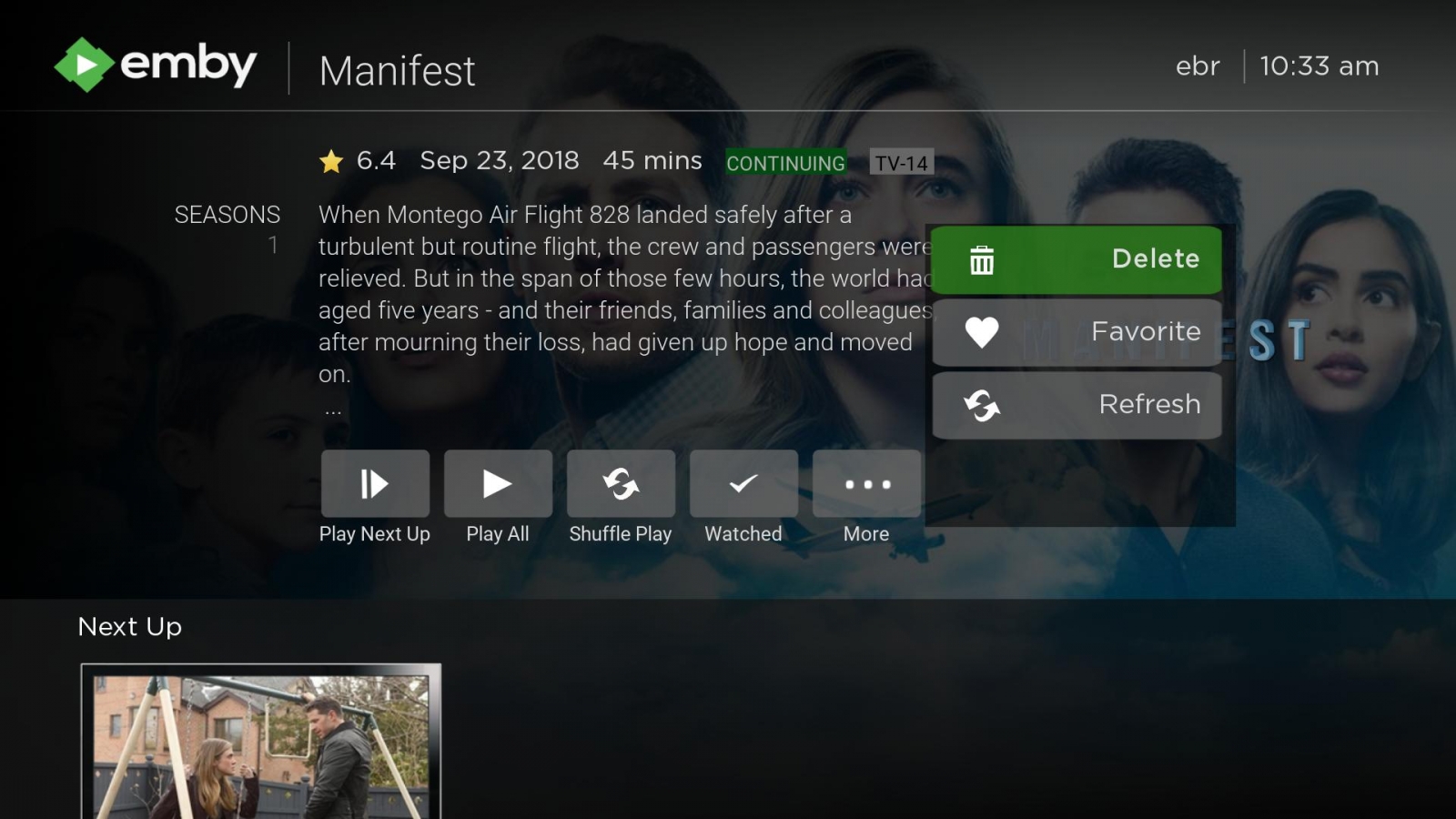The width and height of the screenshot is (1456, 819).
Task: Open the More options button
Action: click(x=866, y=483)
